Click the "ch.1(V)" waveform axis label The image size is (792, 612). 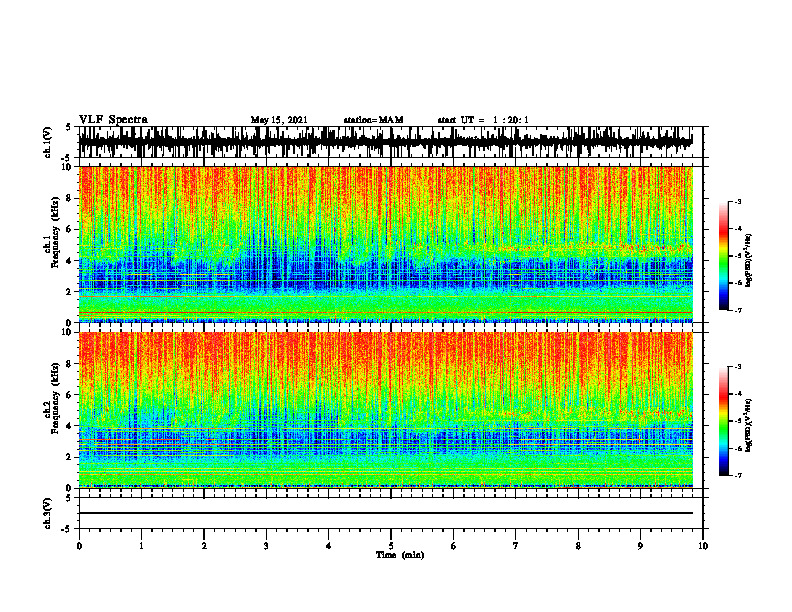tap(48, 142)
